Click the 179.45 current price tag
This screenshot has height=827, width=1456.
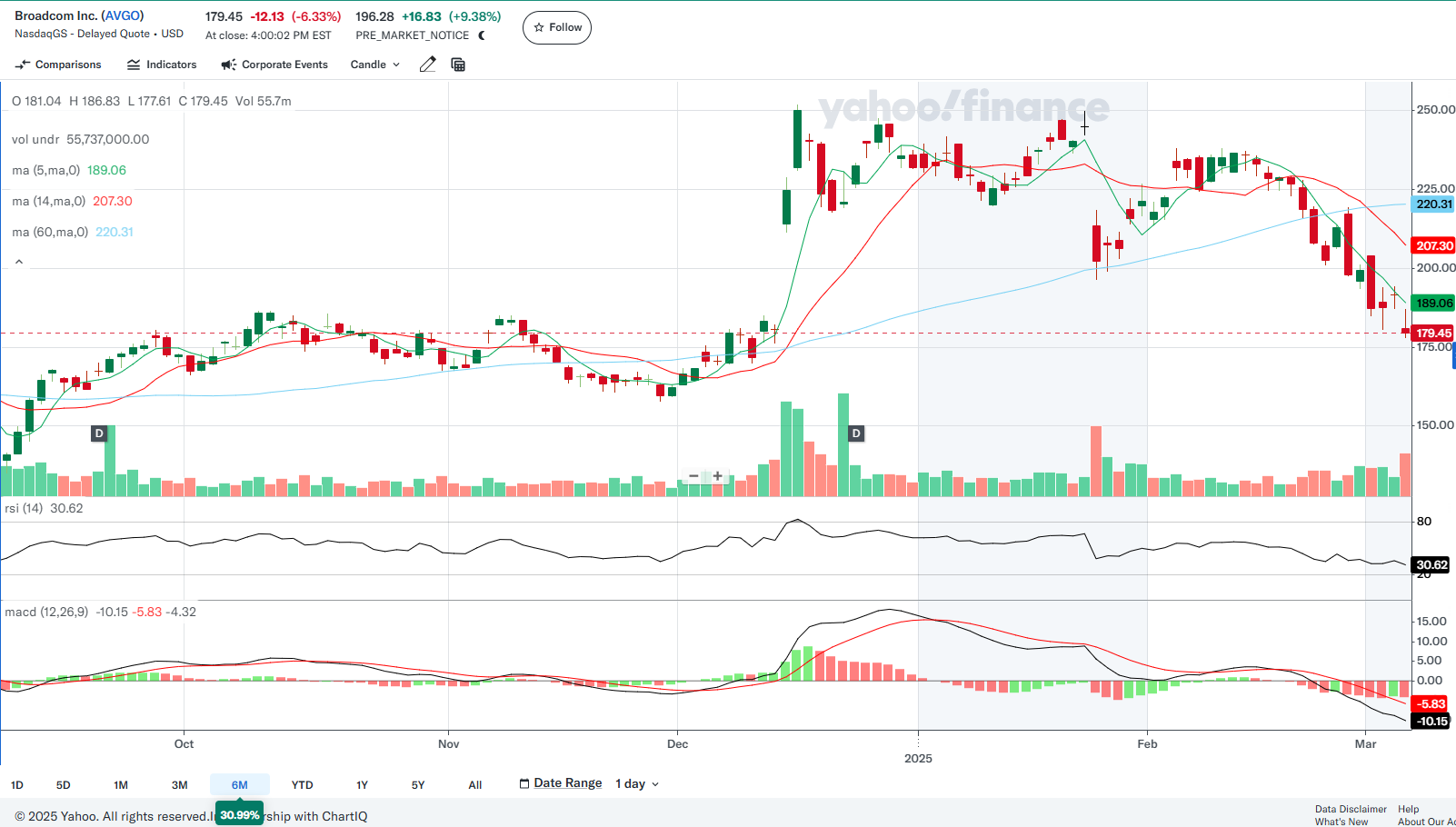click(1433, 334)
